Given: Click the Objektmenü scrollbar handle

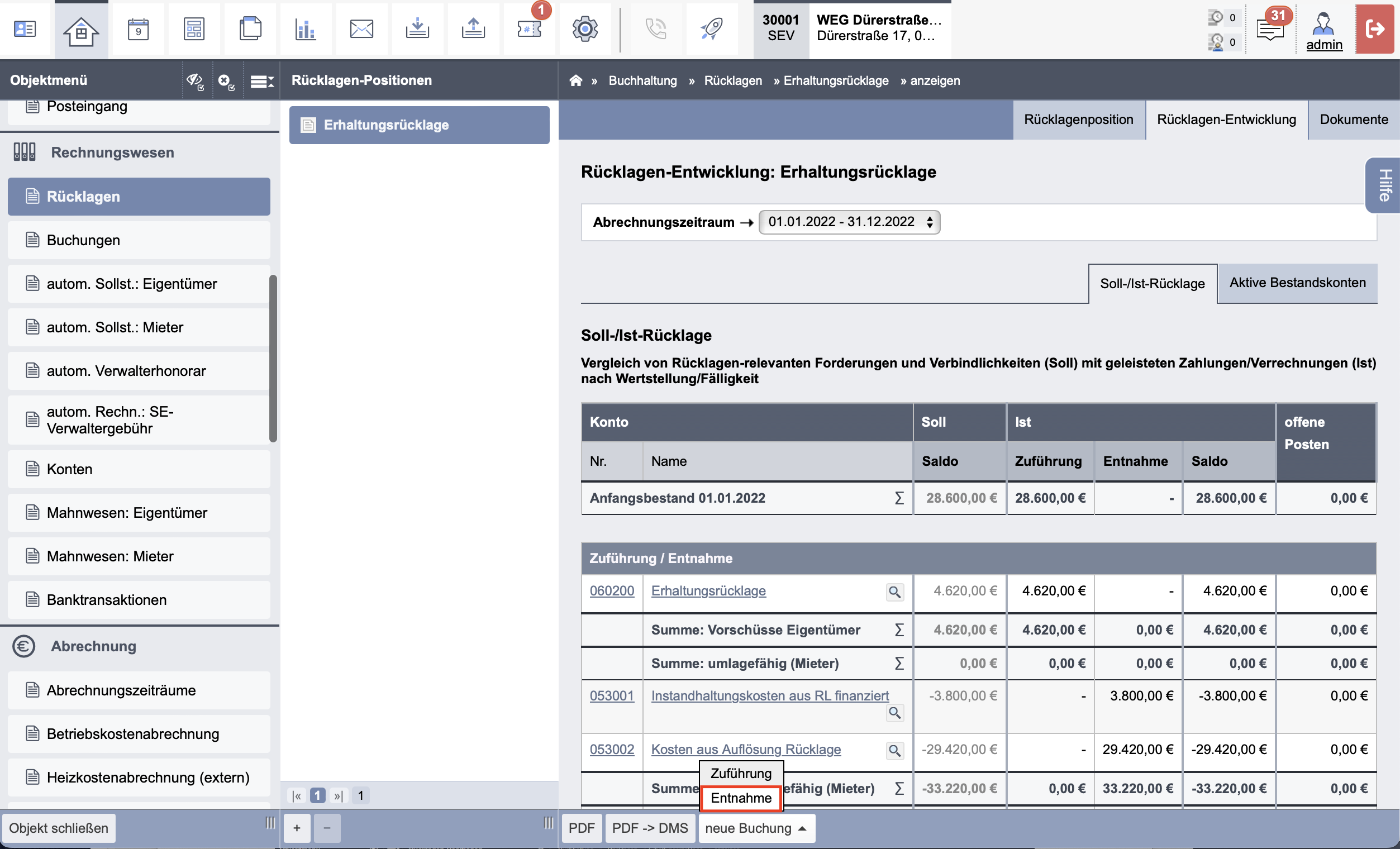Looking at the screenshot, I should coord(273,359).
